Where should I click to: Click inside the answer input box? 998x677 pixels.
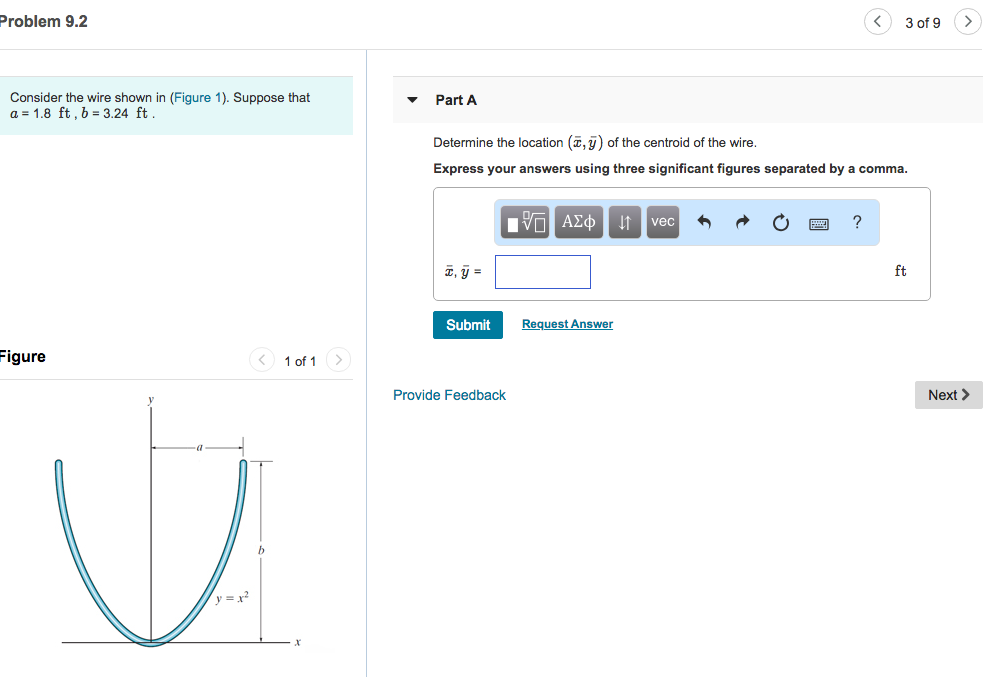point(542,271)
